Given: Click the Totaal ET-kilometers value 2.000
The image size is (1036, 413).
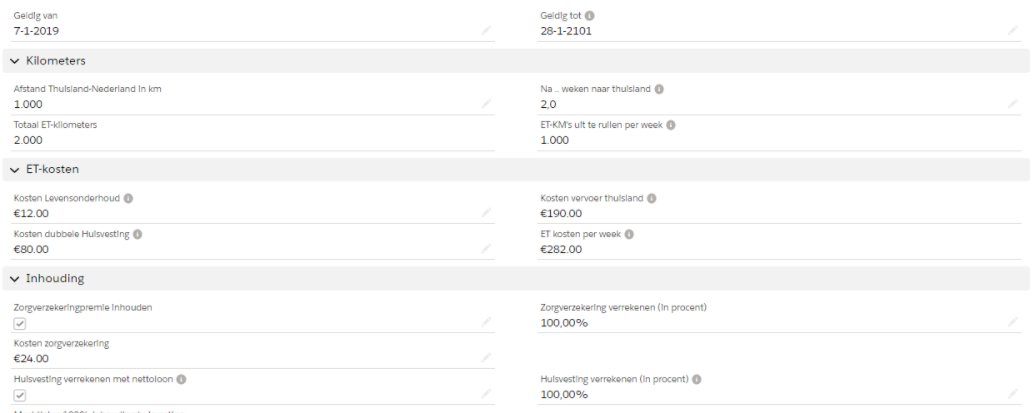Looking at the screenshot, I should click(x=28, y=140).
